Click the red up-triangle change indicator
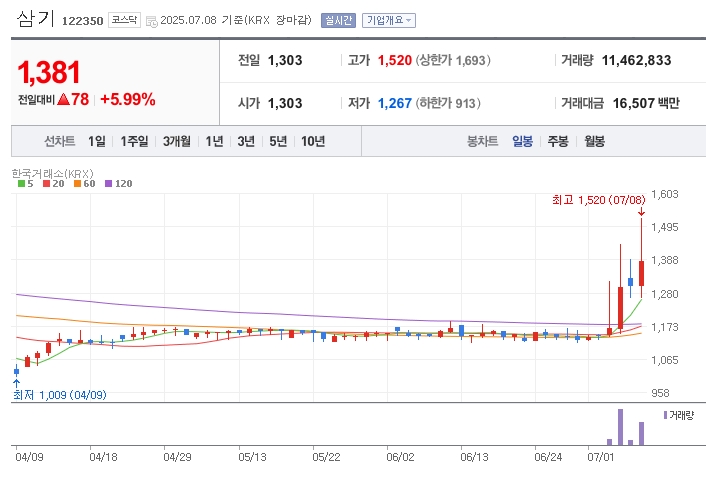Screen dimensions: 706x498 pos(63,99)
